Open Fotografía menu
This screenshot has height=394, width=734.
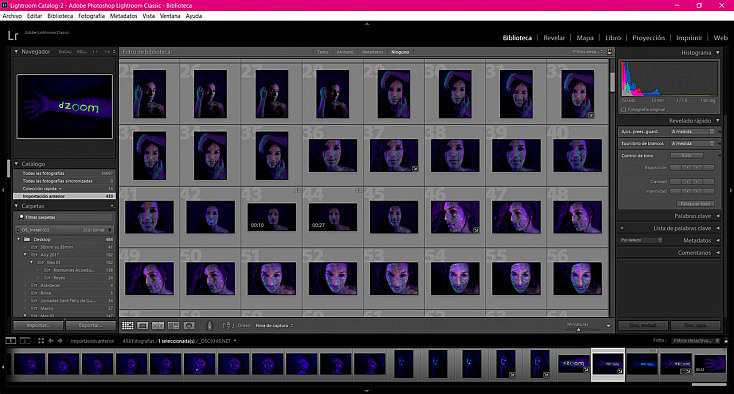click(91, 16)
